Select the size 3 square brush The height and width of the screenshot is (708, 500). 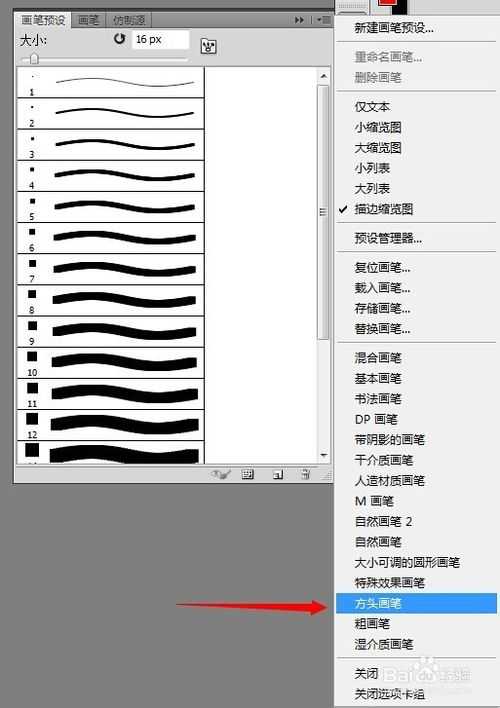(110, 144)
